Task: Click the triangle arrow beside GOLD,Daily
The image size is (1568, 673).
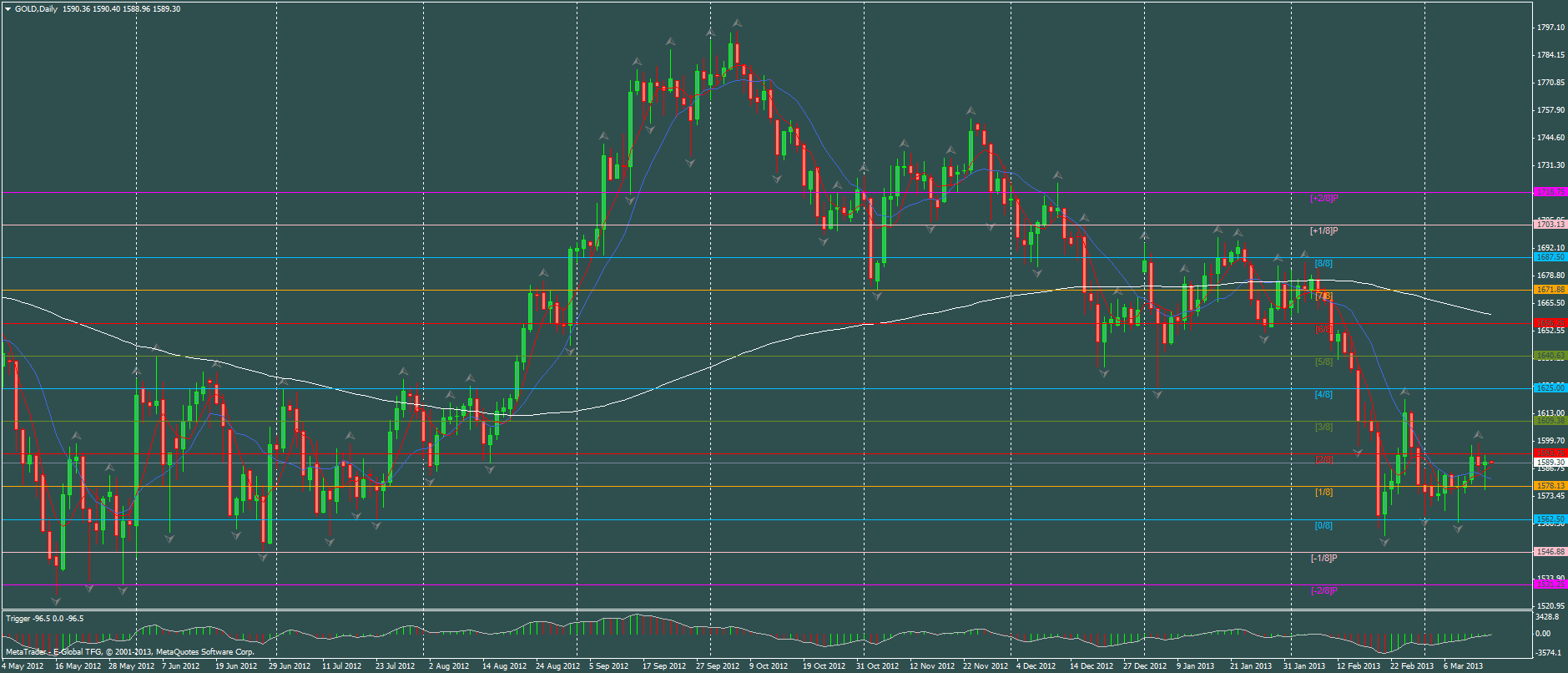Action: click(8, 9)
